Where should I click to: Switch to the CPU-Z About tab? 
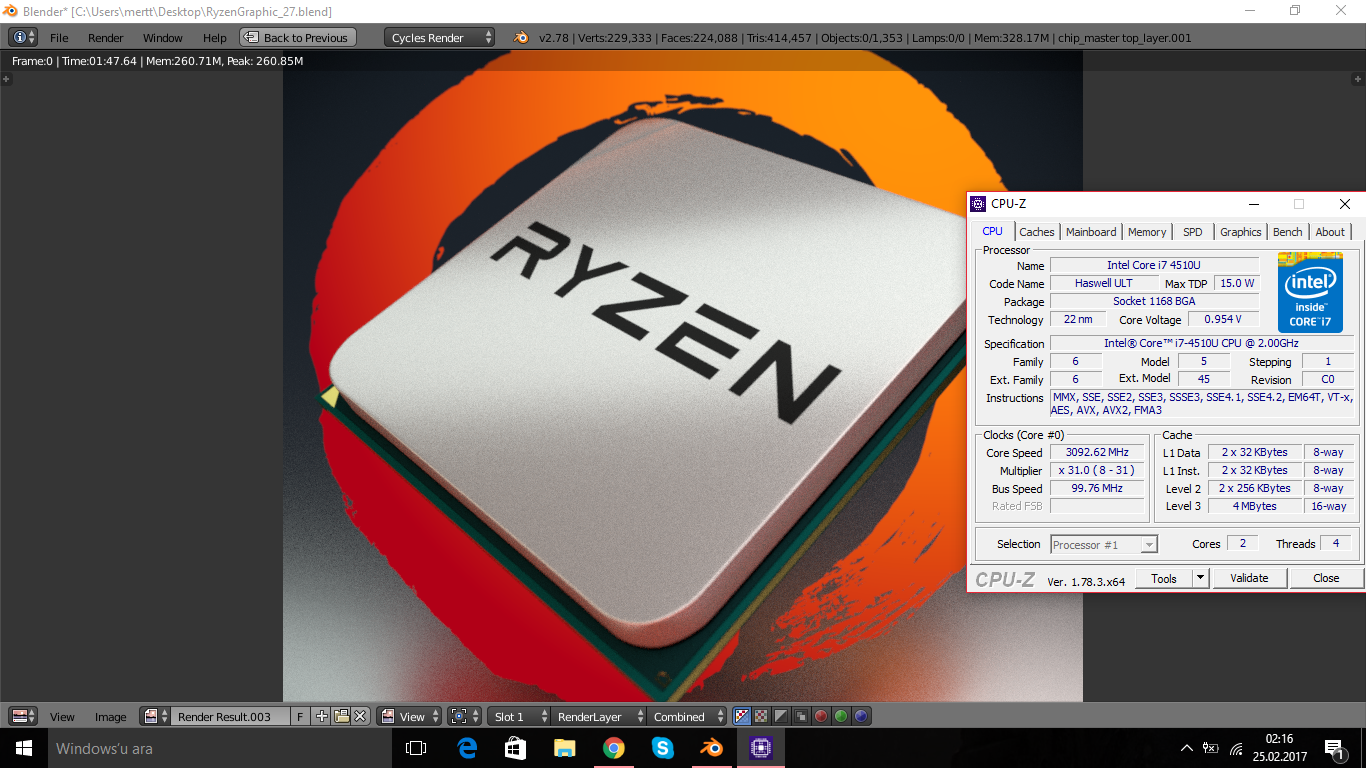(x=1330, y=232)
